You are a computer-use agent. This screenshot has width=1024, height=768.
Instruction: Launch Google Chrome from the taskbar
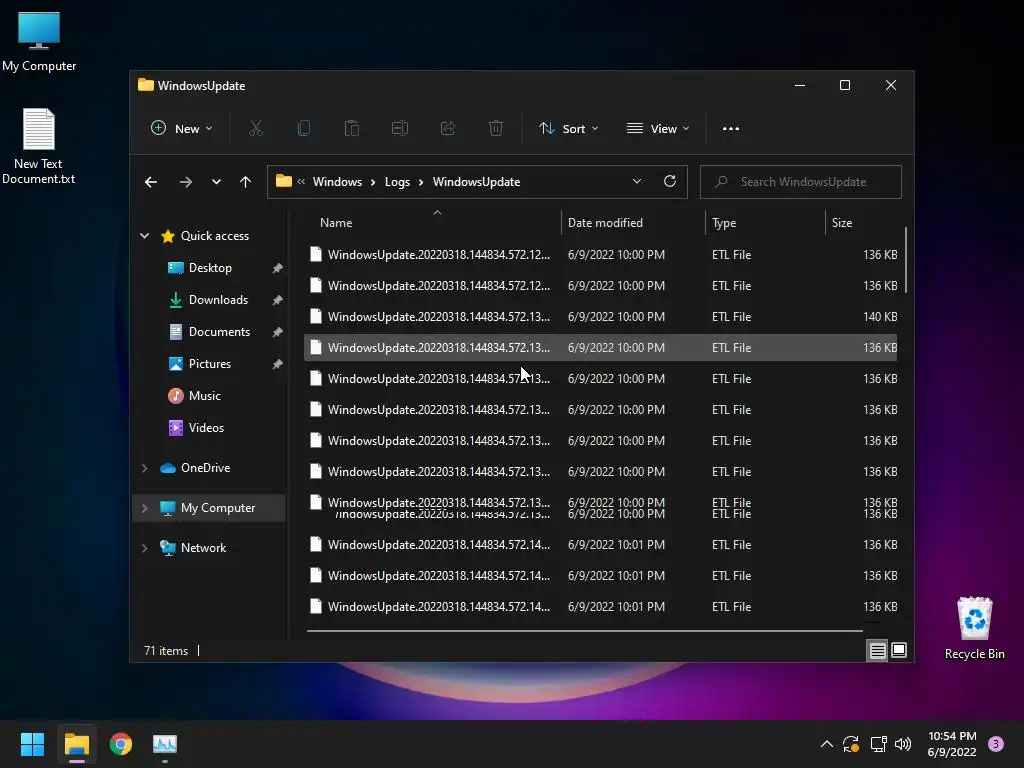click(x=121, y=744)
